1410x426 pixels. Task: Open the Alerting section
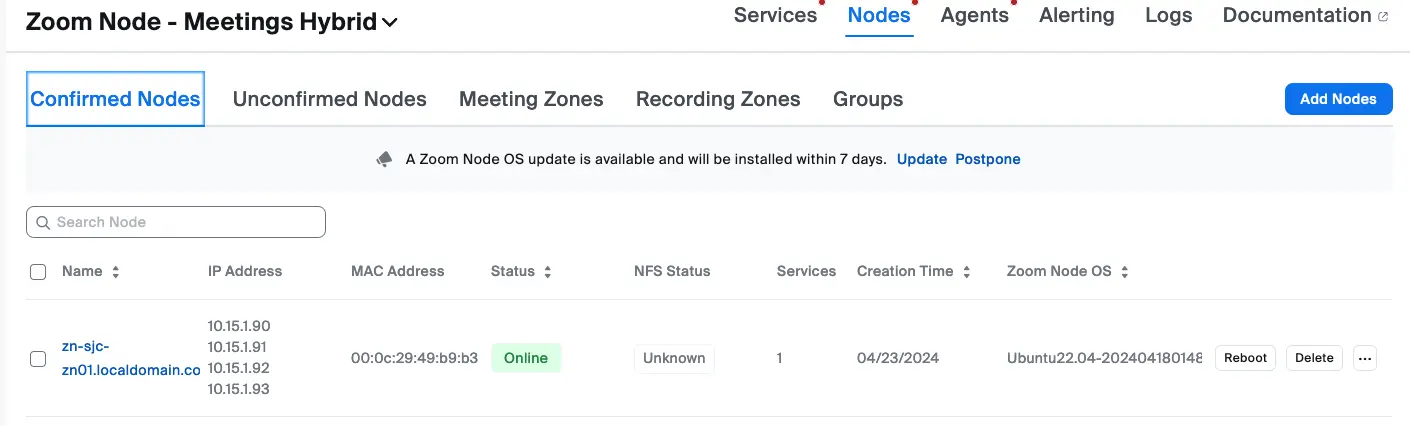[x=1076, y=15]
